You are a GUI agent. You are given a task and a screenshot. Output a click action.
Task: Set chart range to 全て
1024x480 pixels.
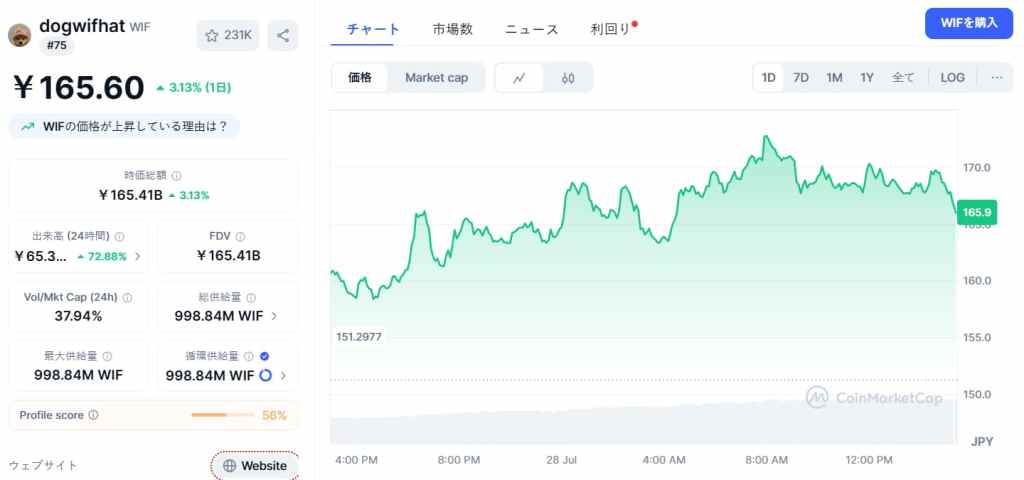(x=903, y=78)
